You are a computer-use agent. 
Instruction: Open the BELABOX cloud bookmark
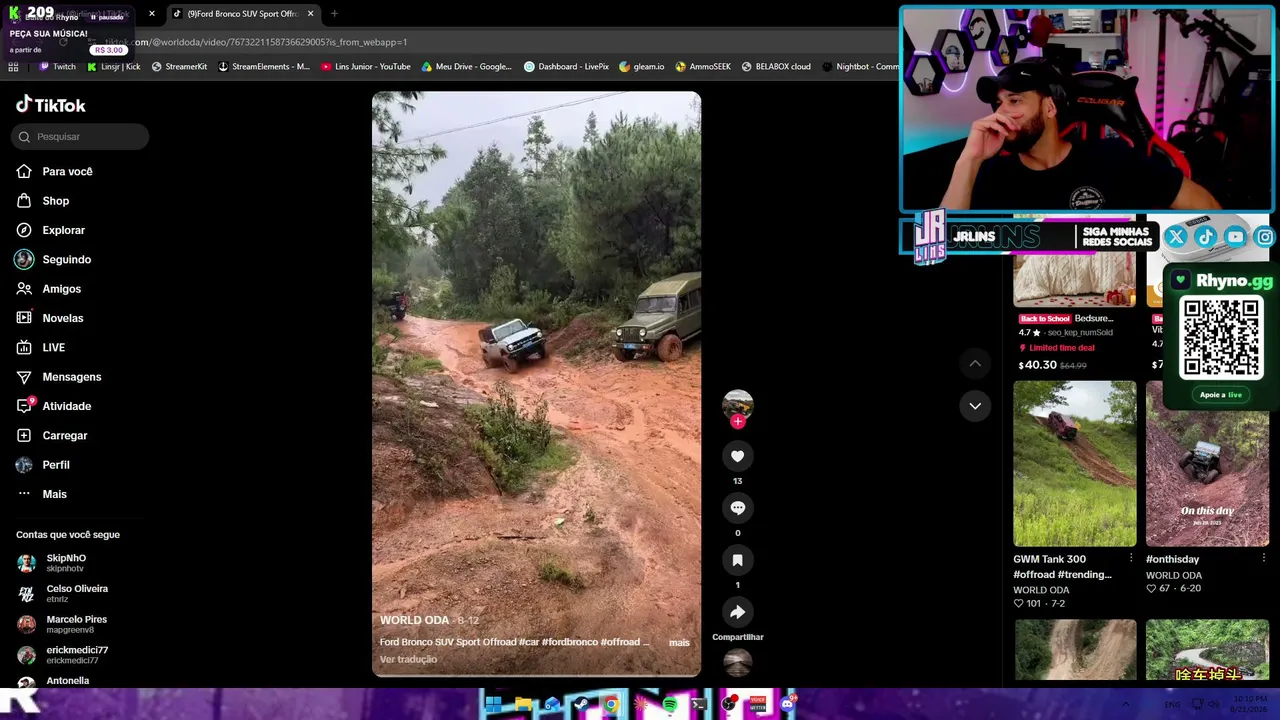[776, 67]
